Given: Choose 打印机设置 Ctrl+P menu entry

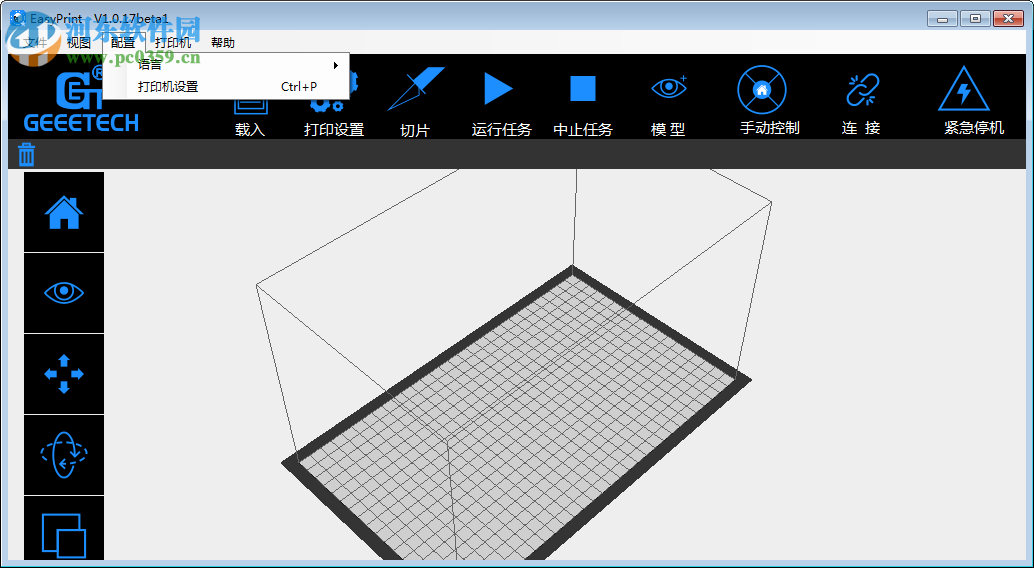Looking at the screenshot, I should click(x=226, y=86).
